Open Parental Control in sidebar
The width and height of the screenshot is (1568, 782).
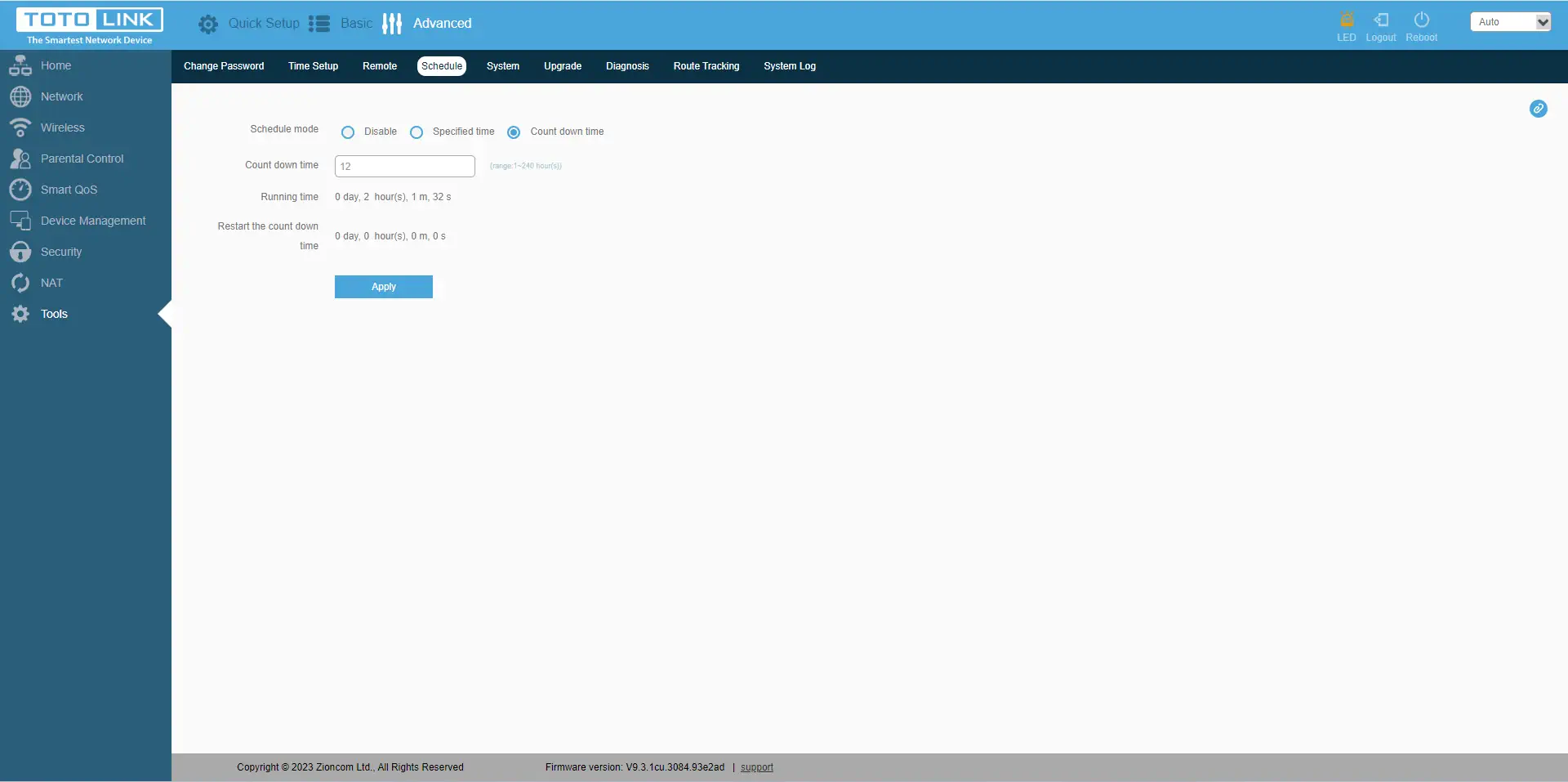click(82, 159)
